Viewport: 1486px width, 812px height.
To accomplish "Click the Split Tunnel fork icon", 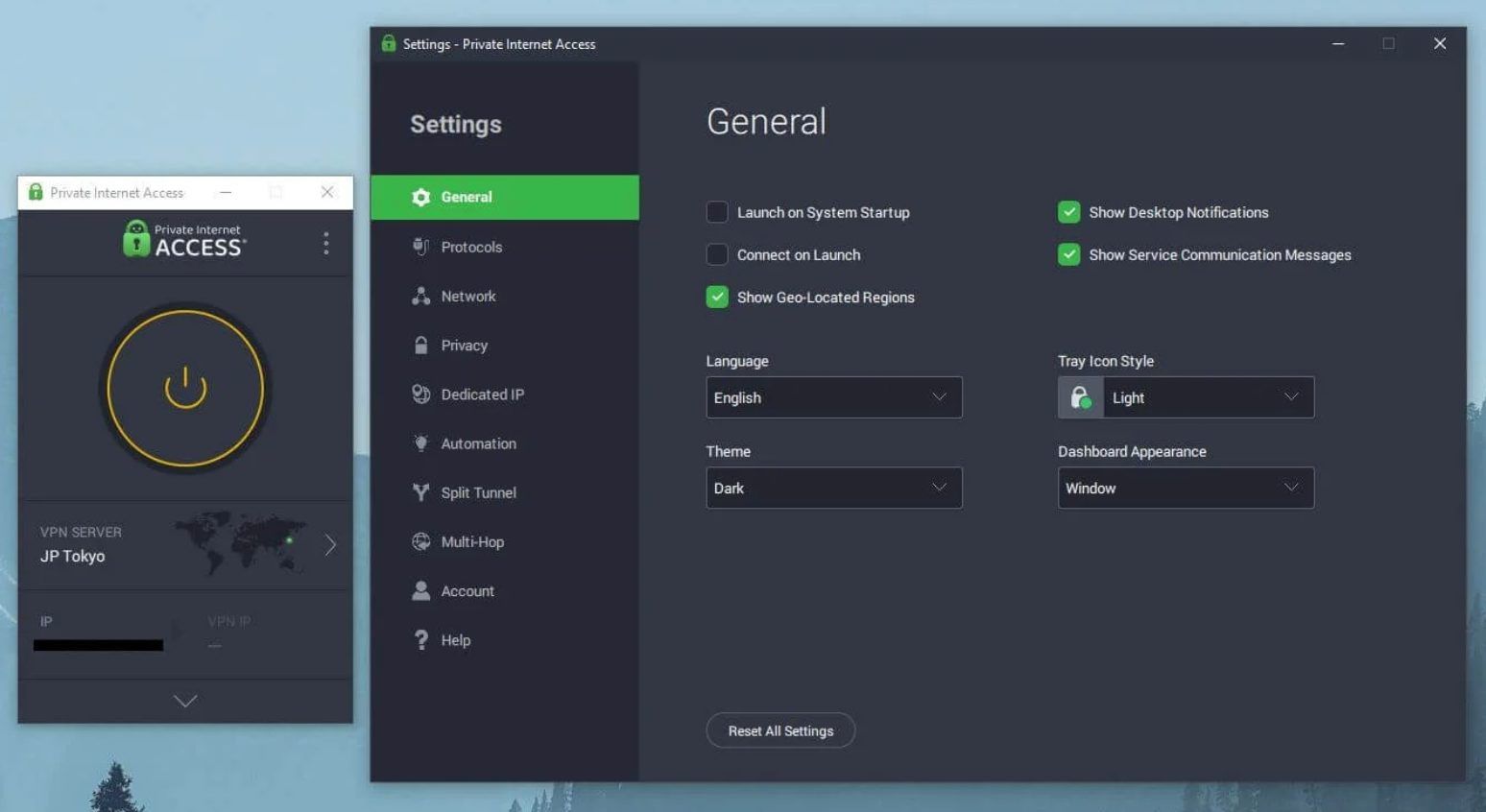I will pos(420,492).
